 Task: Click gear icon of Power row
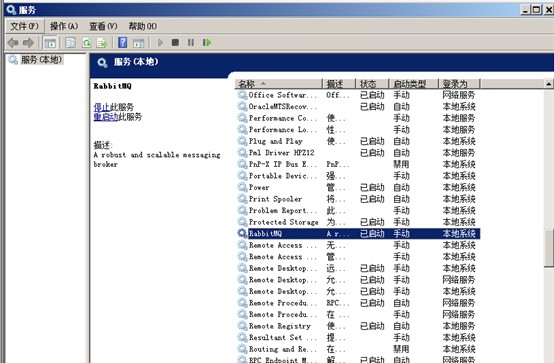242,187
